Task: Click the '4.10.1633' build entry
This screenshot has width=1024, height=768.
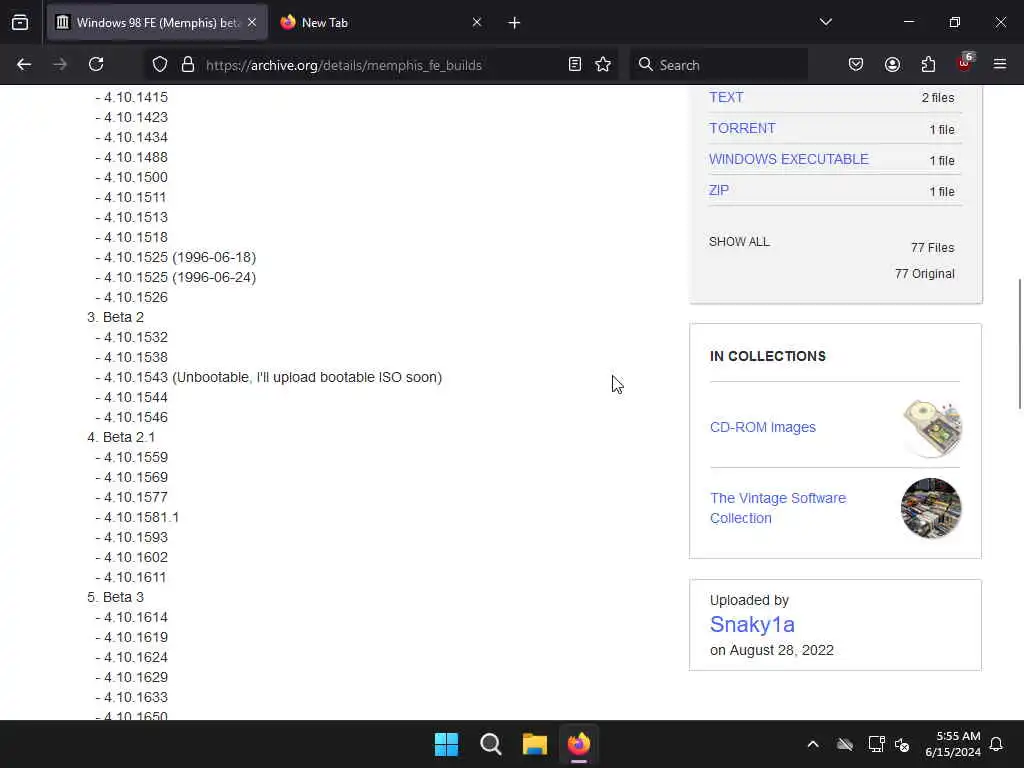Action: tap(136, 697)
